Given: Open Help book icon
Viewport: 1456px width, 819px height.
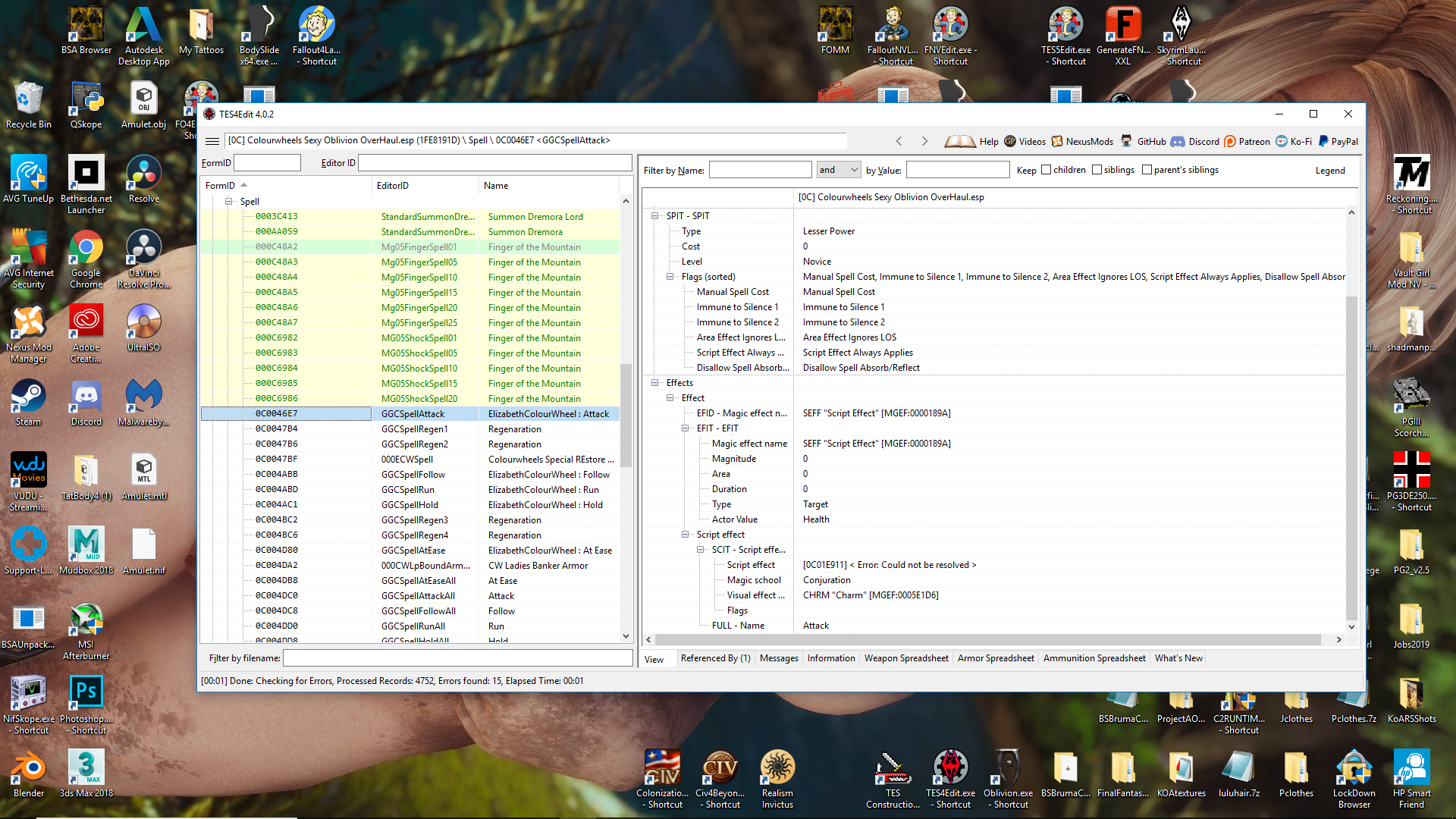Looking at the screenshot, I should 960,141.
